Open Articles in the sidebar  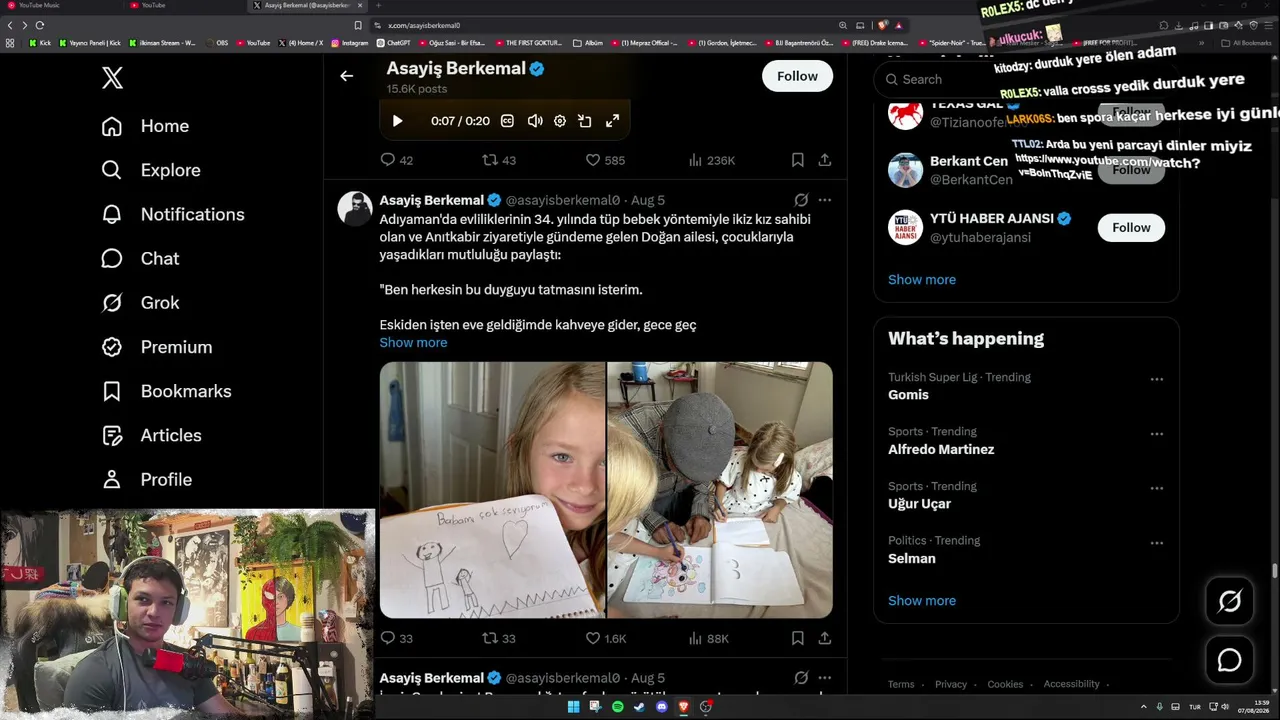pos(151,435)
